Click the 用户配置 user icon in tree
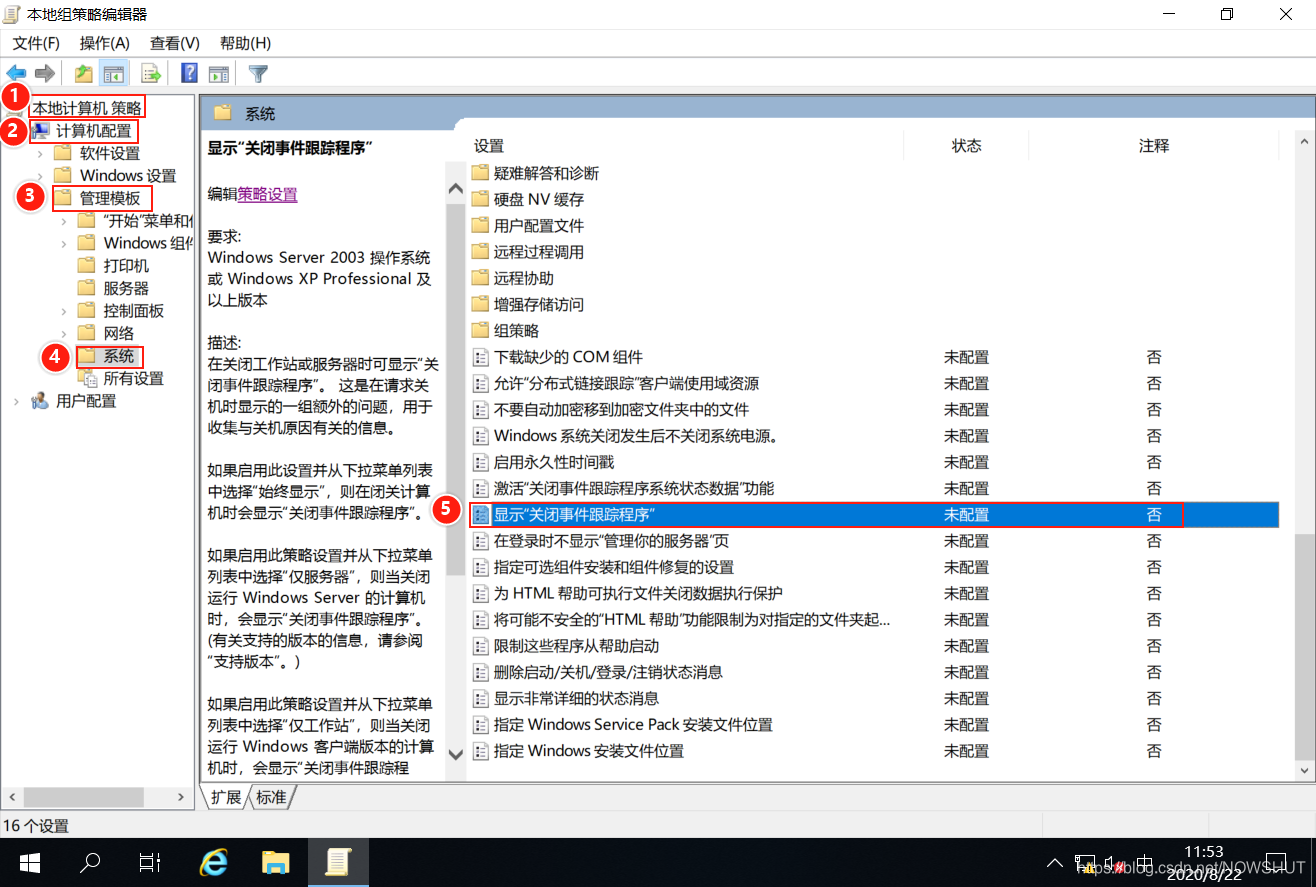The width and height of the screenshot is (1316, 887). click(40, 401)
